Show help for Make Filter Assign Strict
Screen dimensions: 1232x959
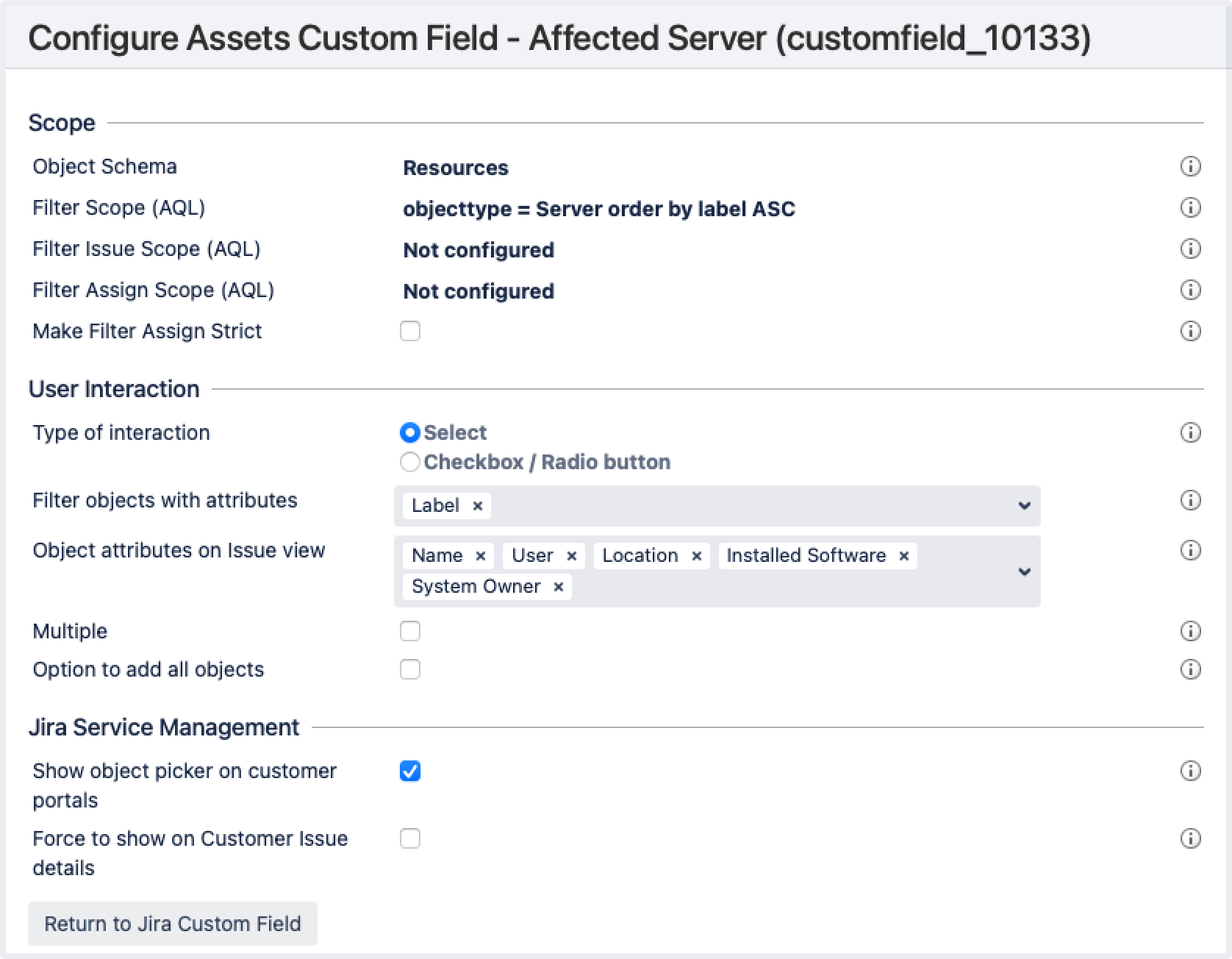tap(1190, 332)
